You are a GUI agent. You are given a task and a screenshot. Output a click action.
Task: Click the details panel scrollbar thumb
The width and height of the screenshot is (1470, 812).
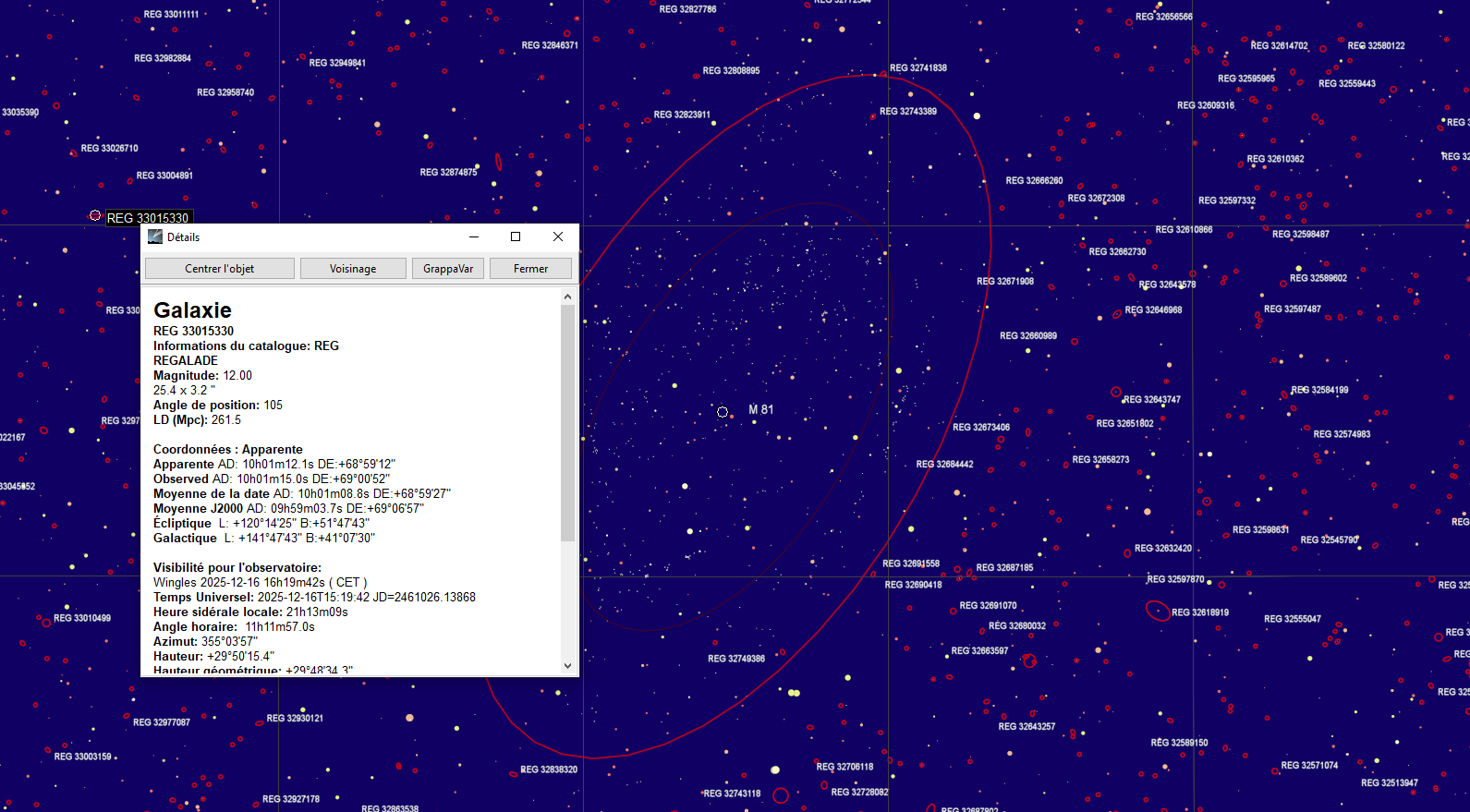567,422
